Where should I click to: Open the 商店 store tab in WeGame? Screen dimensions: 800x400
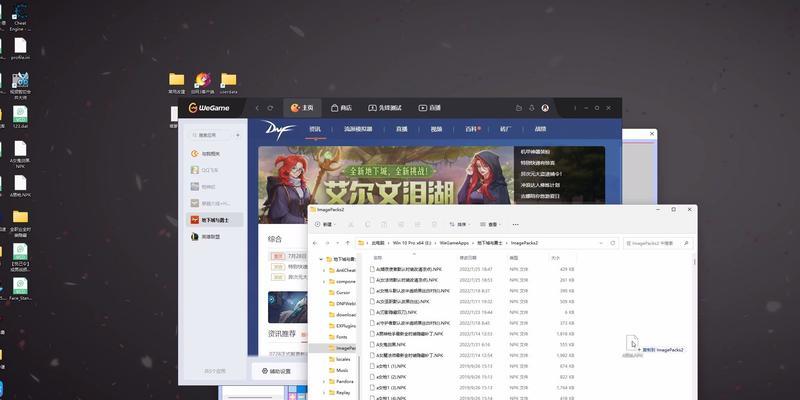click(341, 108)
